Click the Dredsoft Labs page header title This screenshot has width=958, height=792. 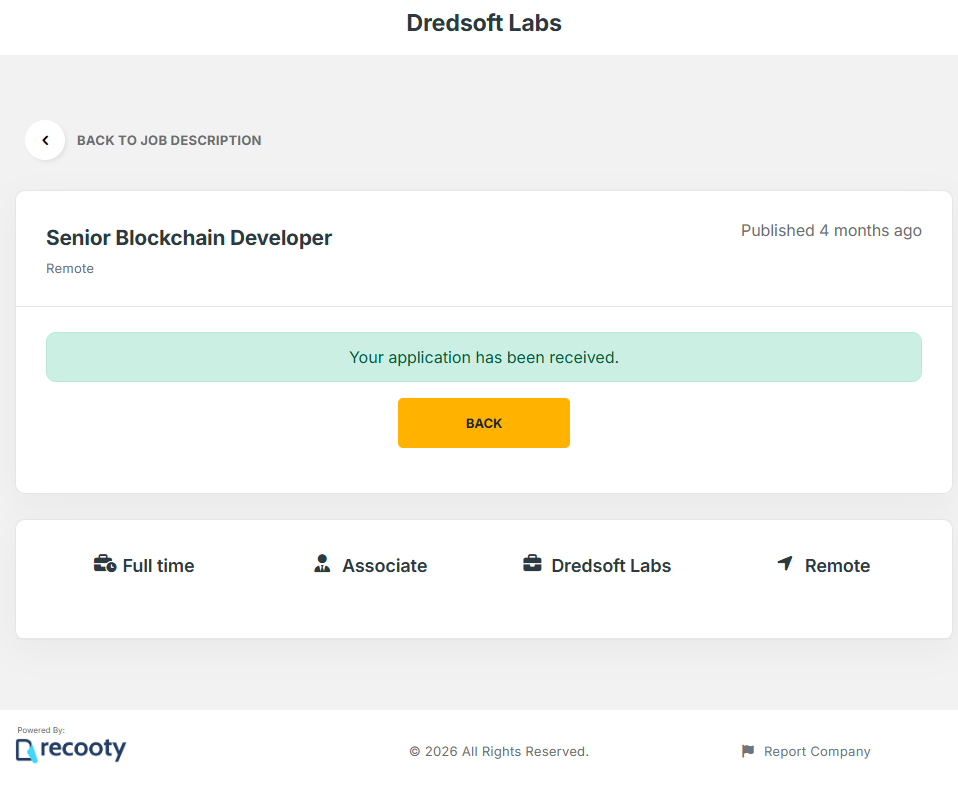(x=484, y=23)
